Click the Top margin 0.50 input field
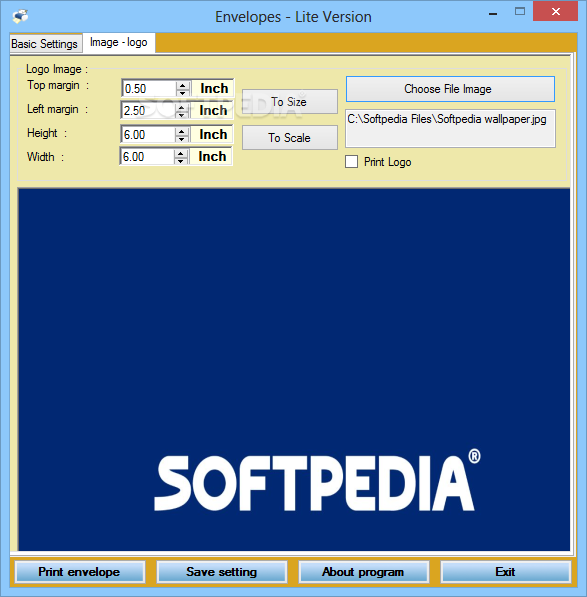 click(x=150, y=89)
